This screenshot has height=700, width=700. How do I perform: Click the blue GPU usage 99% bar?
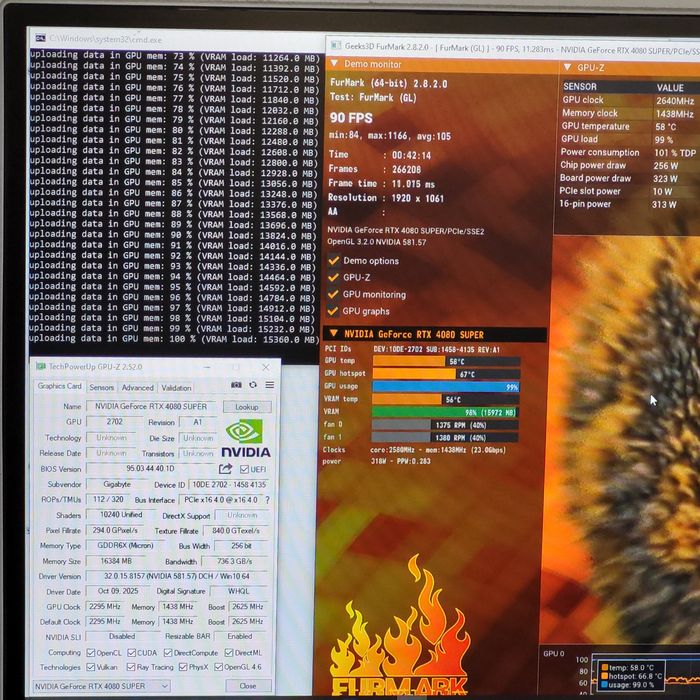(x=446, y=387)
